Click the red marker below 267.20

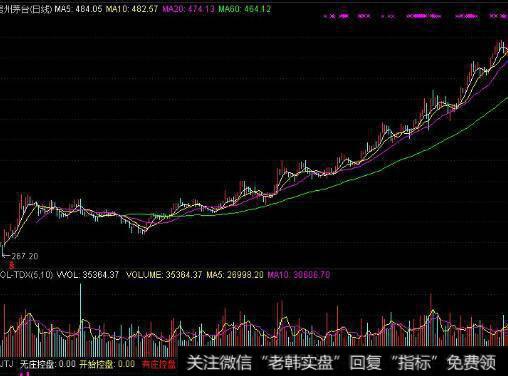tap(12, 265)
